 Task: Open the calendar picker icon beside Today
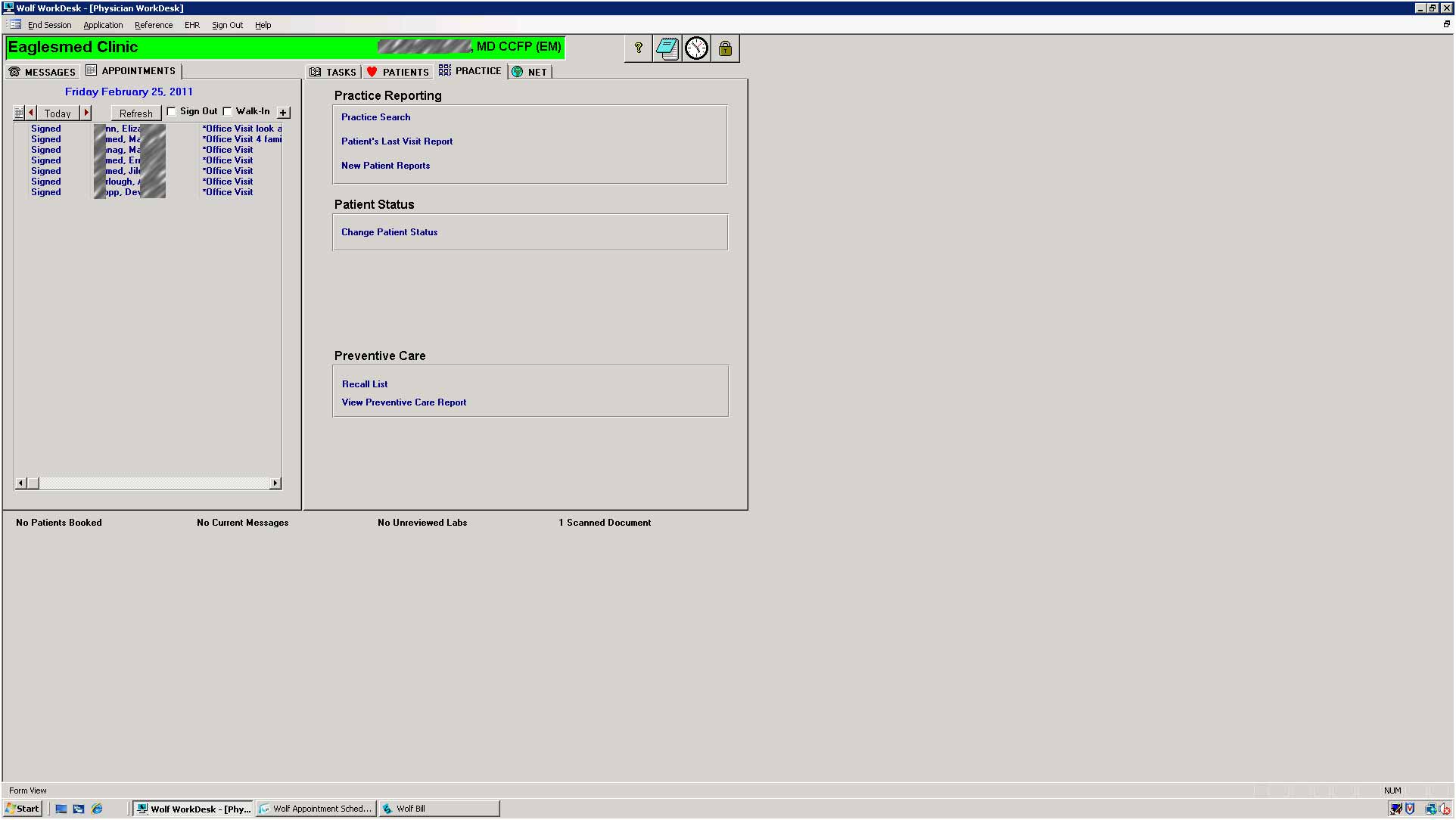point(20,113)
